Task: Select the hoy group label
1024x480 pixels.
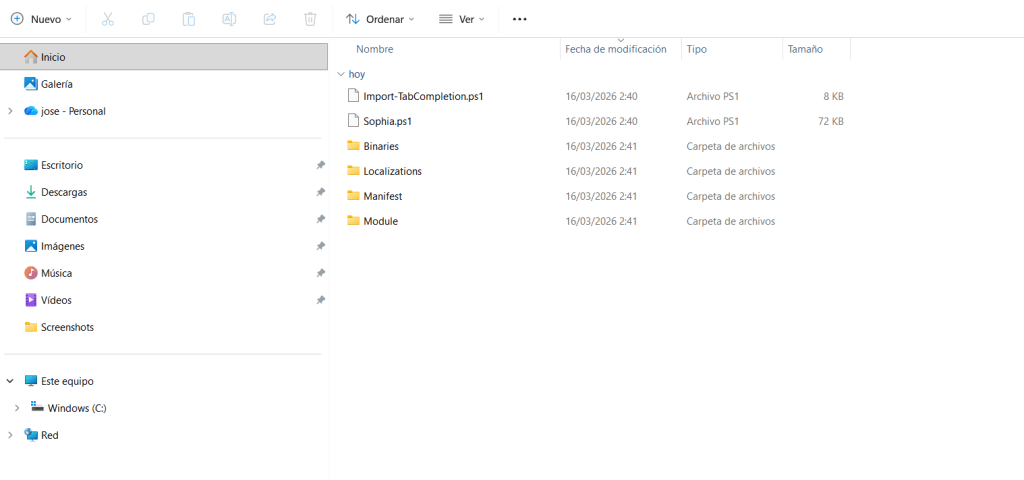Action: click(357, 74)
